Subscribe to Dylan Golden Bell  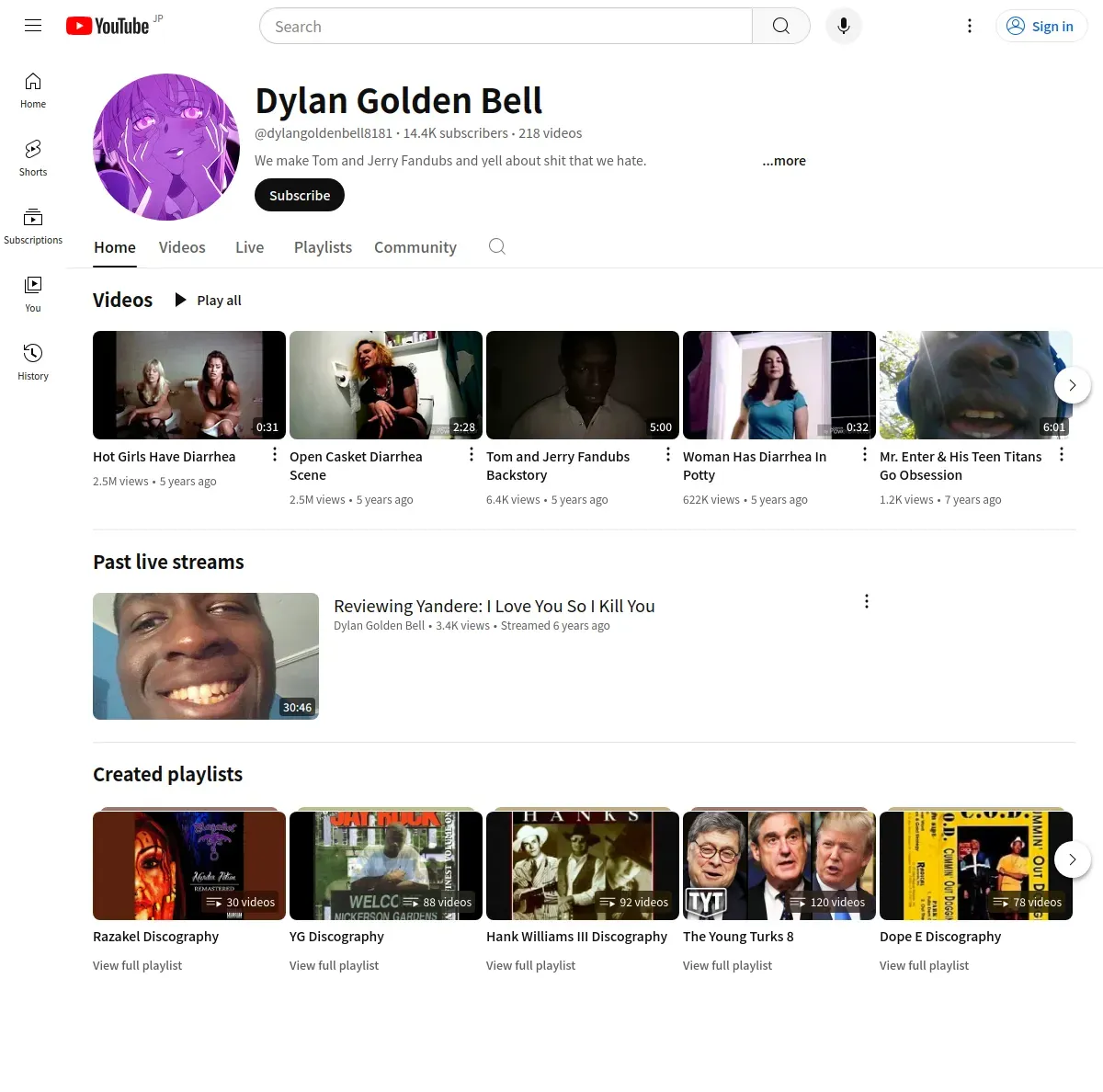[x=300, y=195]
